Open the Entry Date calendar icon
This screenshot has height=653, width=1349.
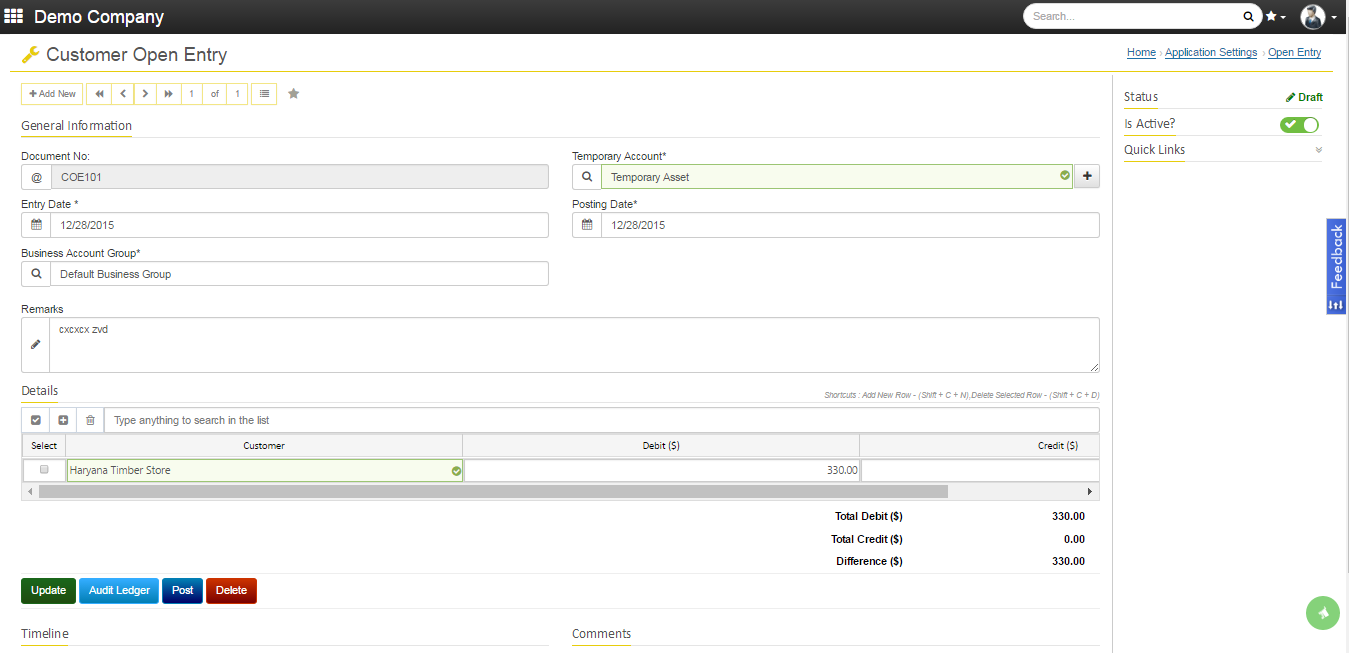pyautogui.click(x=36, y=225)
